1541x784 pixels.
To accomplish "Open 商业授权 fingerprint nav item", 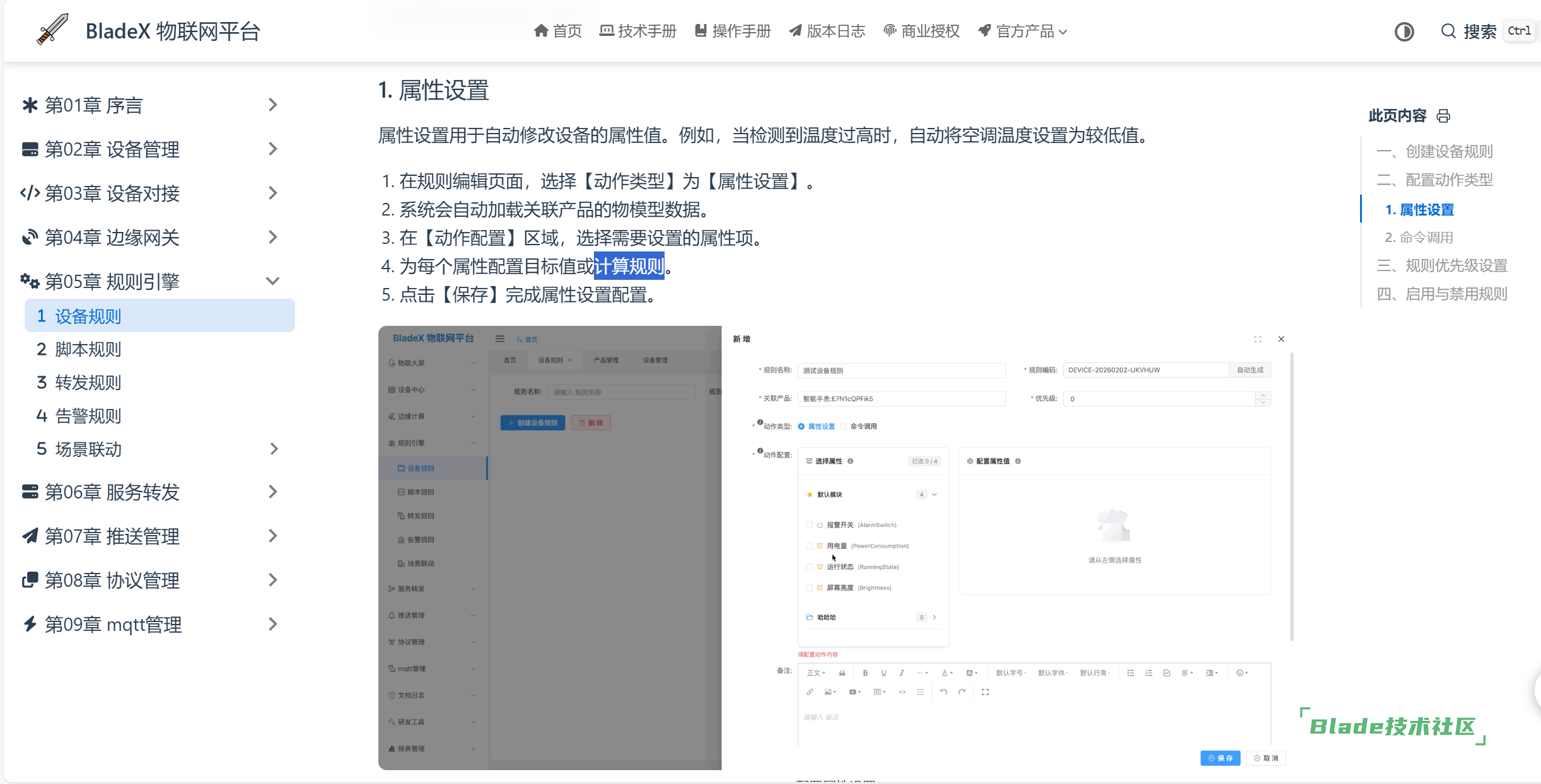I will pos(921,31).
